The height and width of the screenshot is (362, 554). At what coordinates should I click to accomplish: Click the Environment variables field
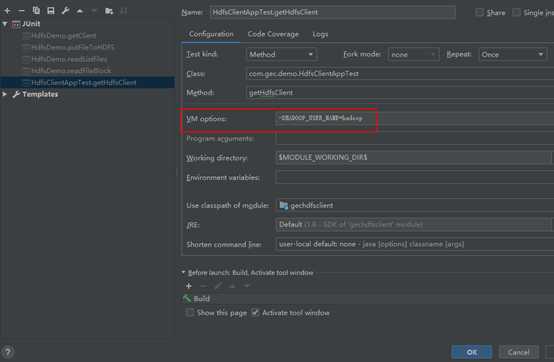pyautogui.click(x=414, y=177)
